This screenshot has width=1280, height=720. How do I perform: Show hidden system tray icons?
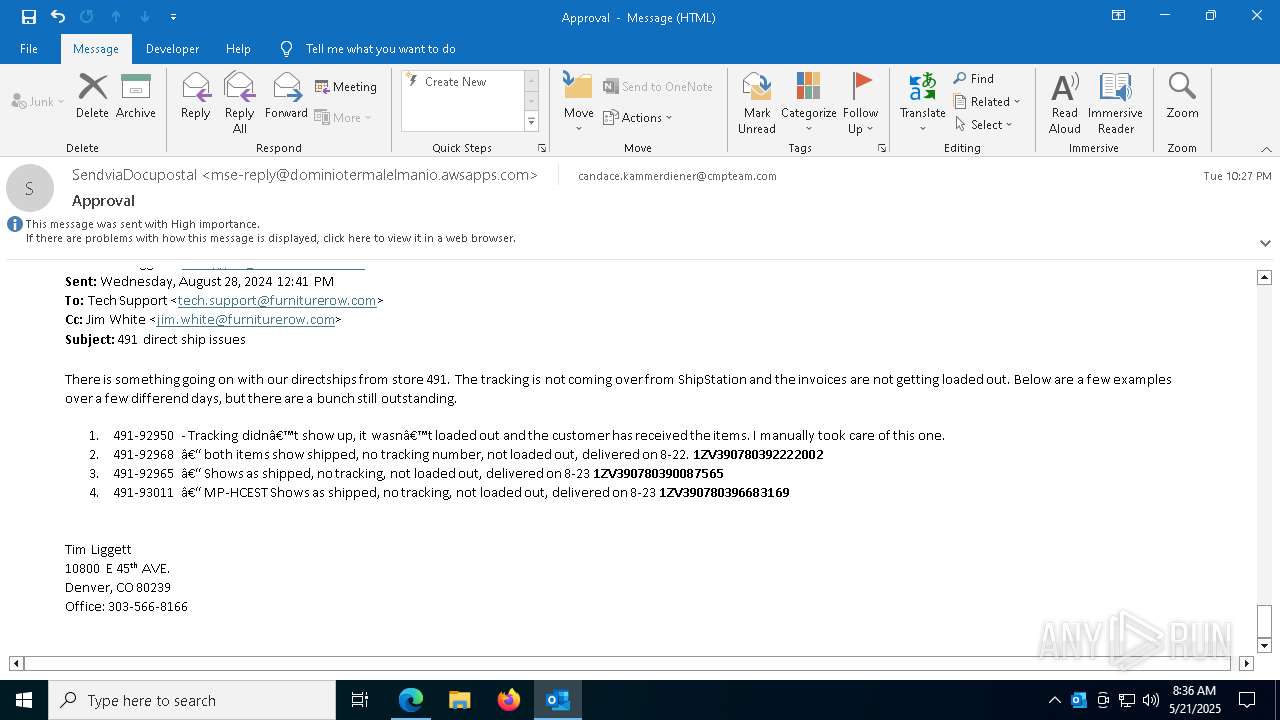[1054, 700]
